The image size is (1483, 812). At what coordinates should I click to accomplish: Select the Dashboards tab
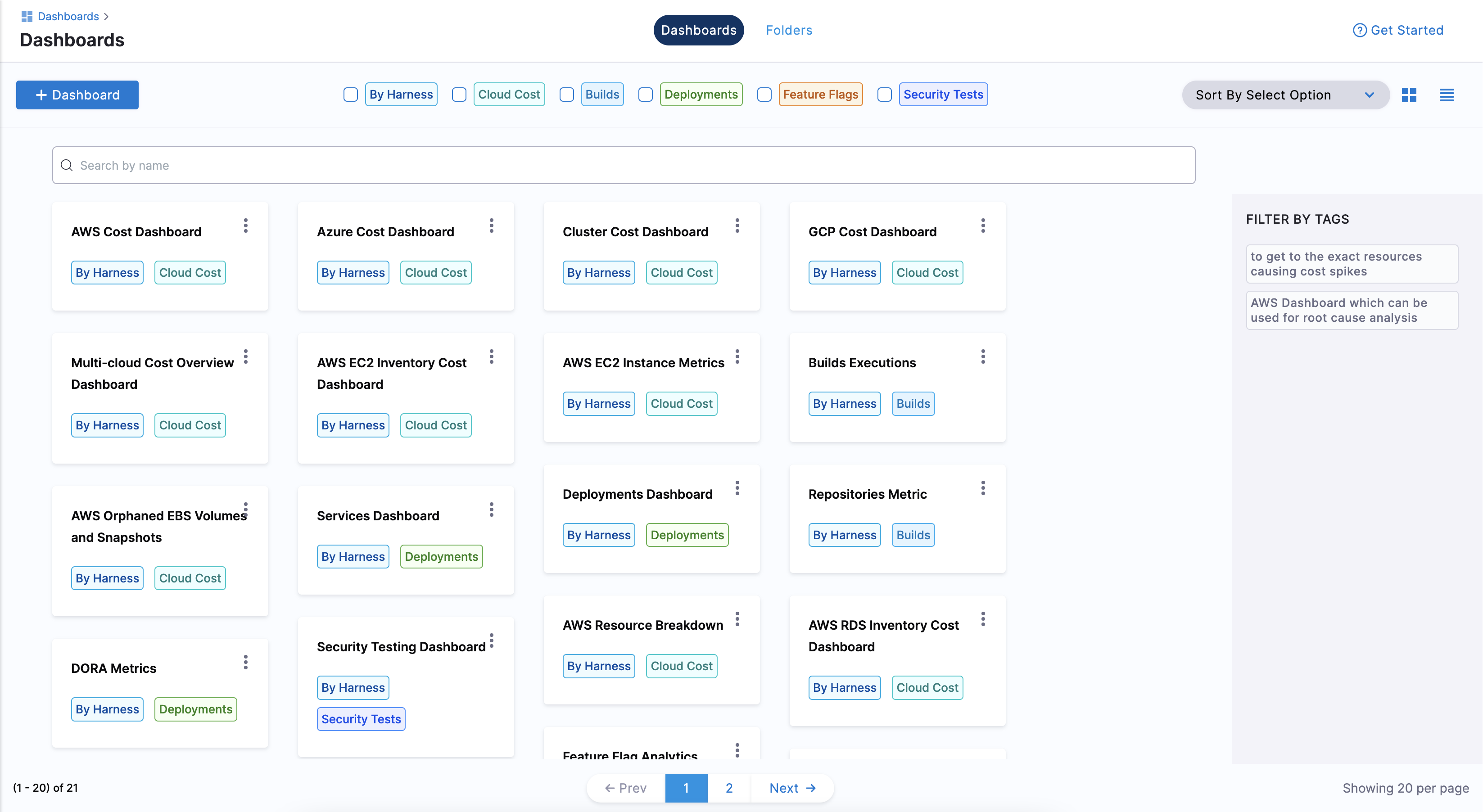tap(698, 31)
